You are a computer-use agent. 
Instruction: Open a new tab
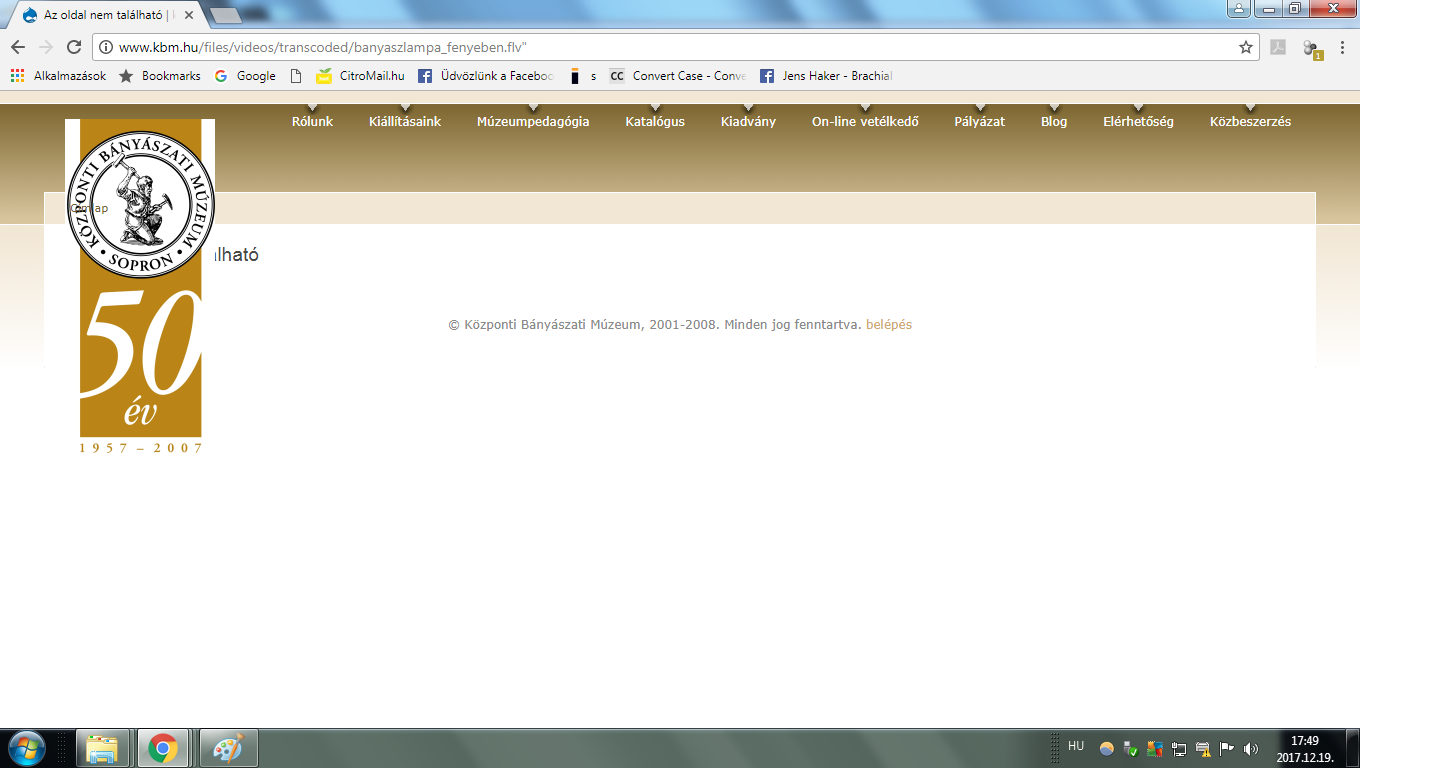[x=227, y=15]
